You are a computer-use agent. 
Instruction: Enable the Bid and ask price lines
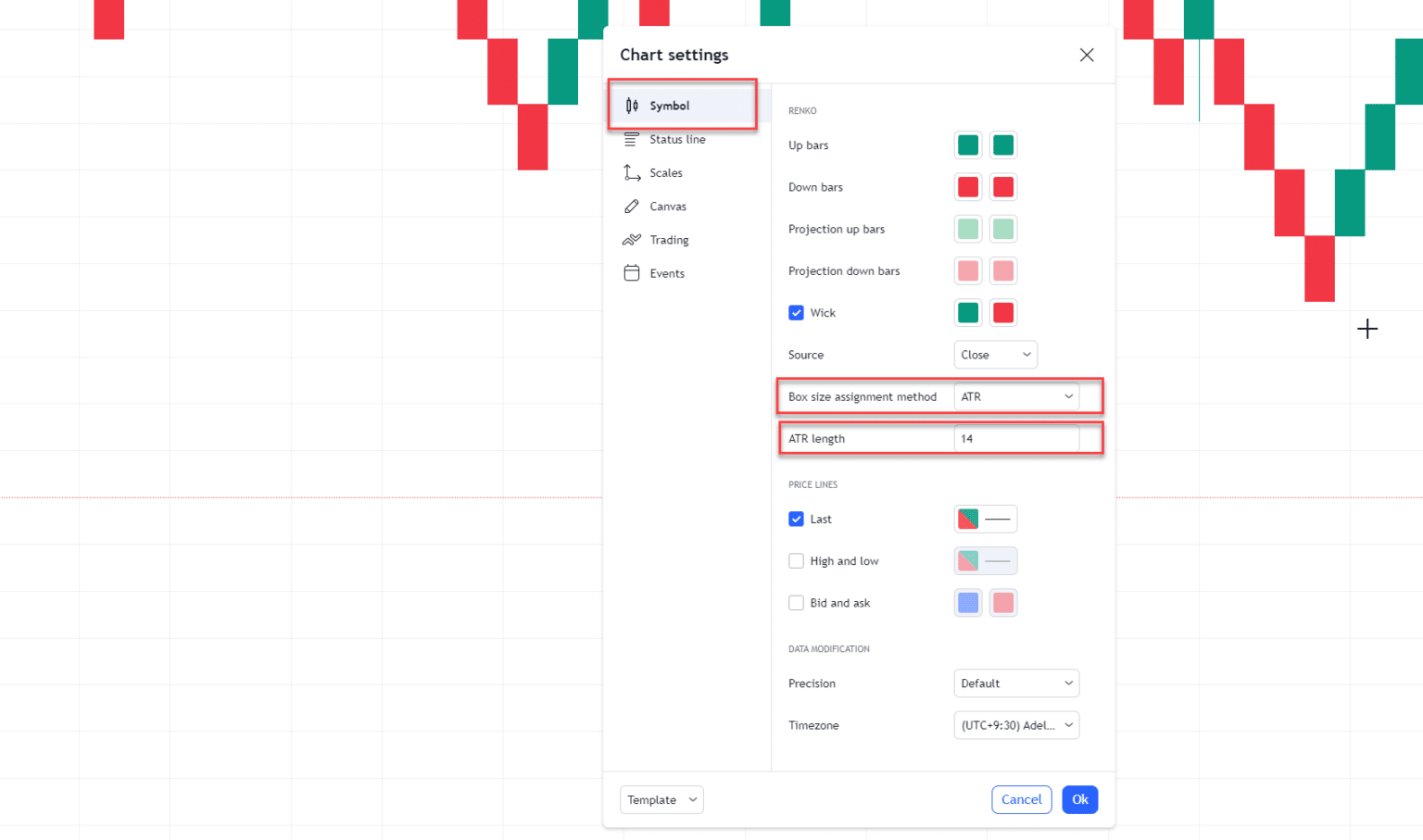797,602
